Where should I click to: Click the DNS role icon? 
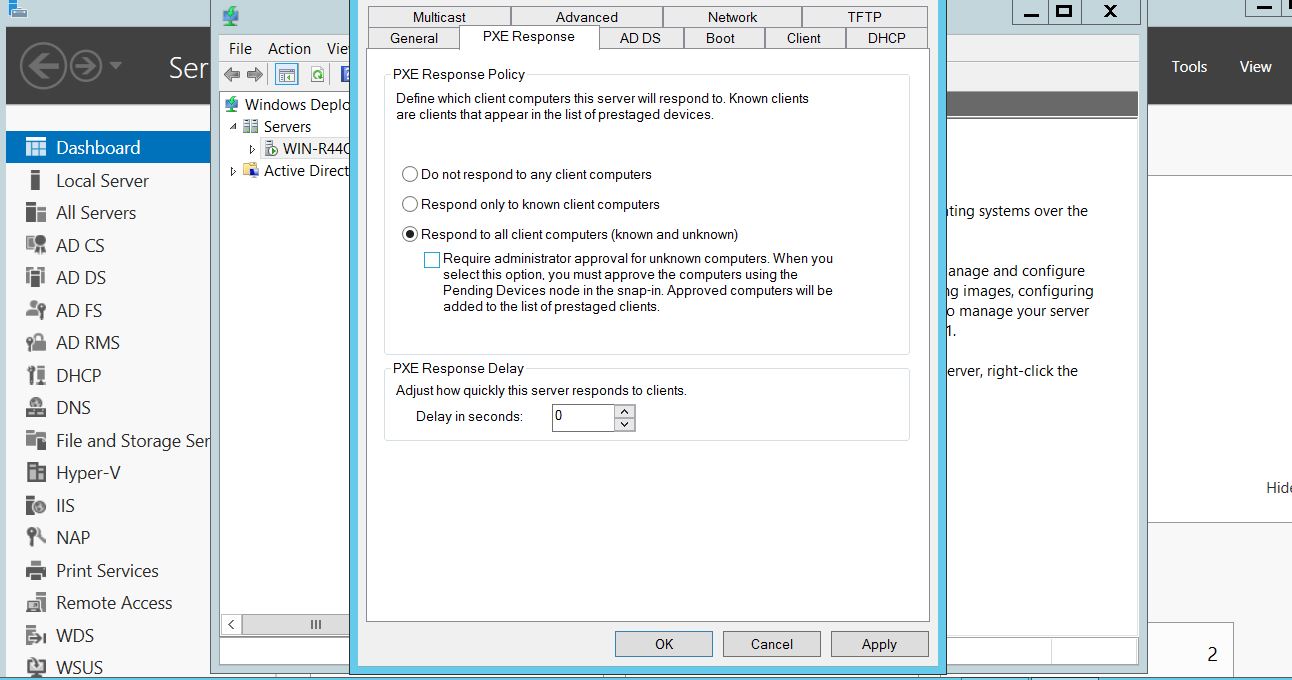click(x=36, y=408)
